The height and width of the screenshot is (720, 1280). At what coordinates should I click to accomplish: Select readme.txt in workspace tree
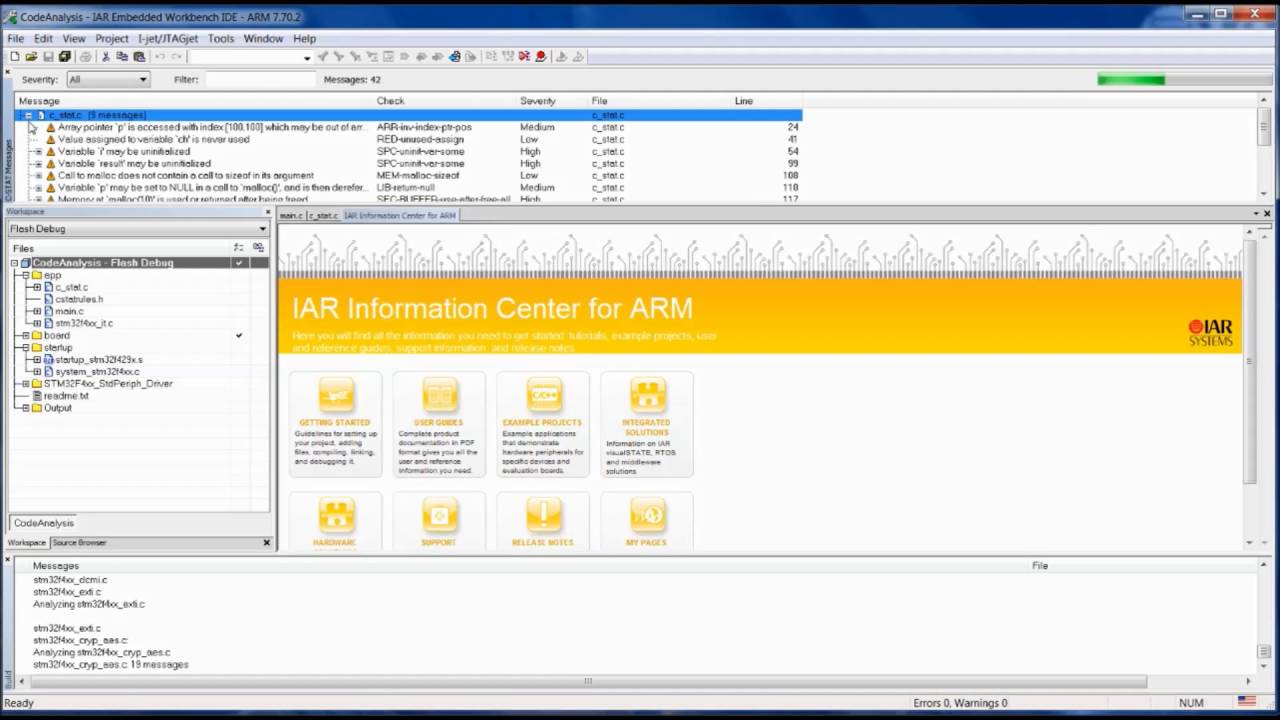[x=66, y=395]
